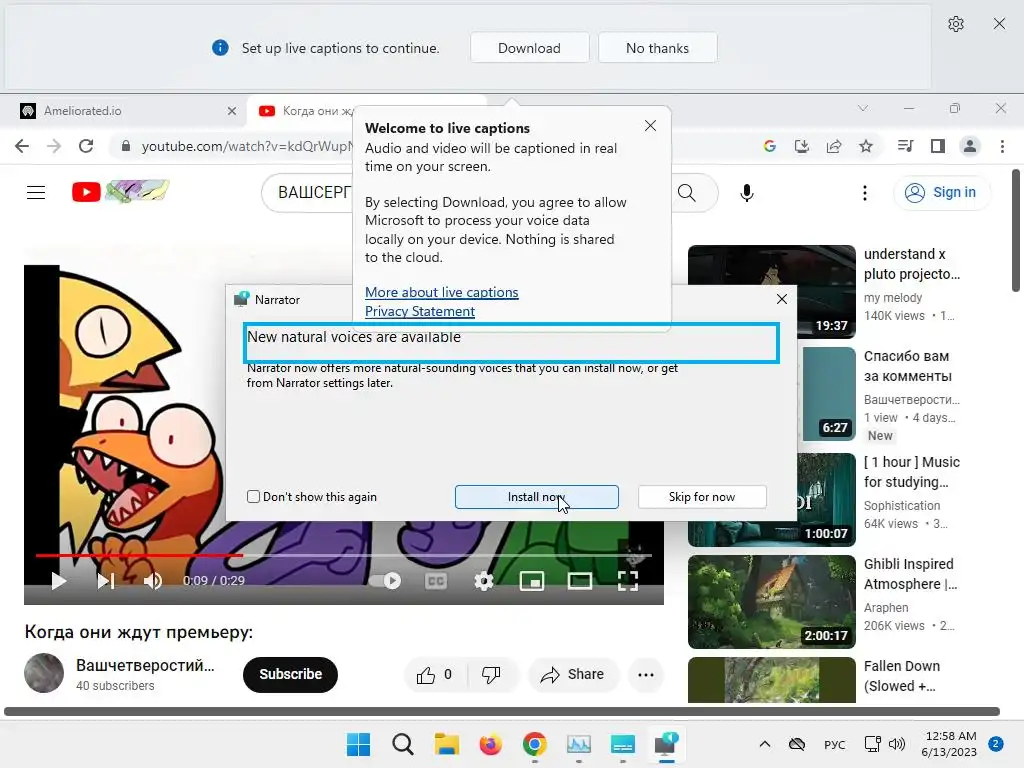
Task: Open volume control in tray
Action: (x=897, y=744)
